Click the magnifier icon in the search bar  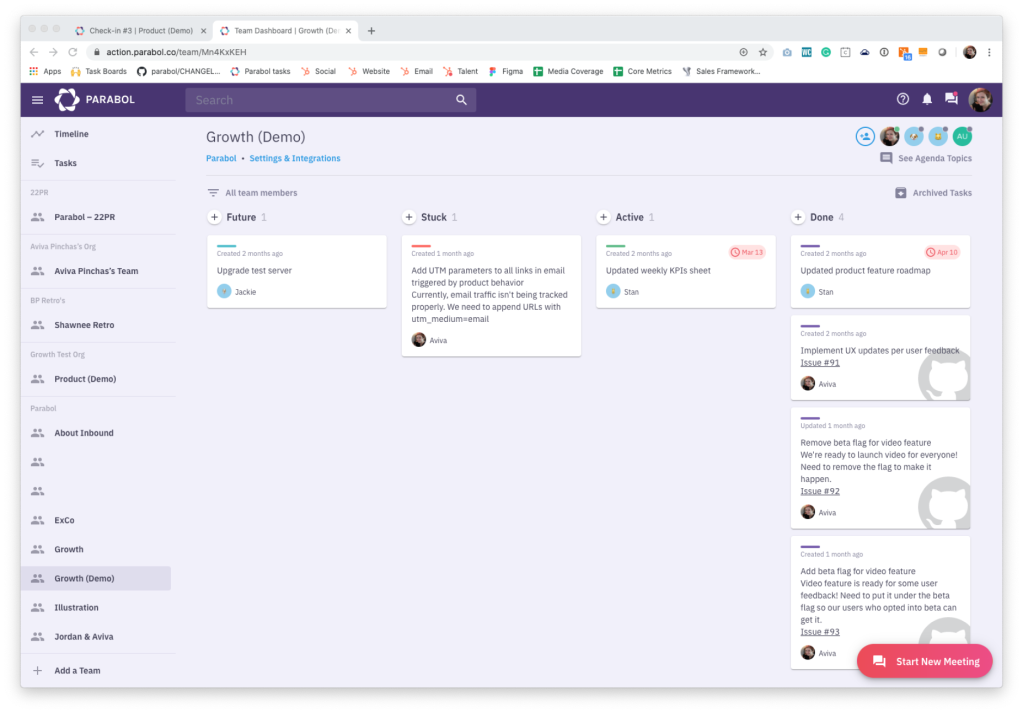(461, 100)
